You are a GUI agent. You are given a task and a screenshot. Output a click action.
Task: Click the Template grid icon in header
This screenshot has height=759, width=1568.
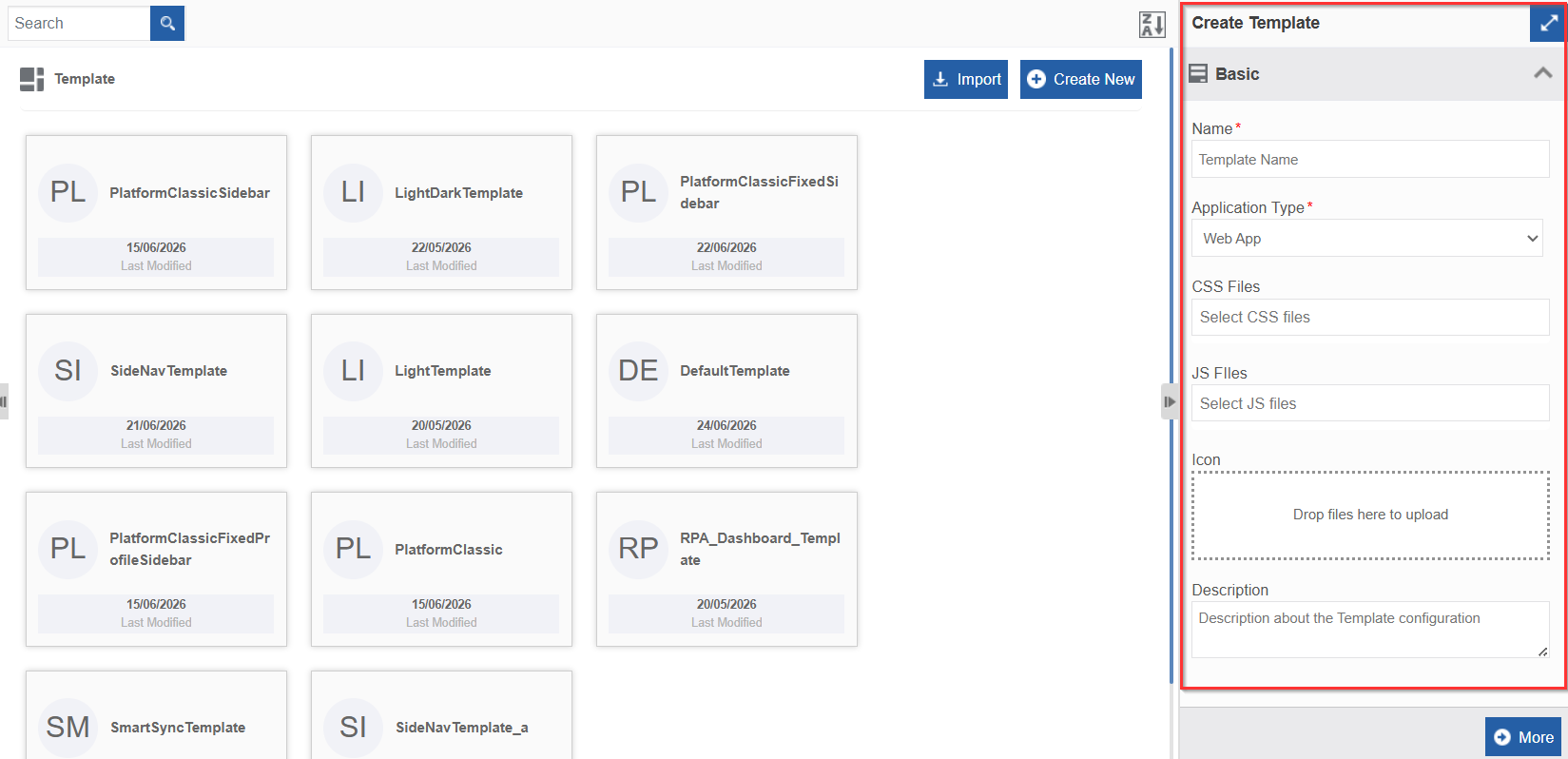[31, 79]
